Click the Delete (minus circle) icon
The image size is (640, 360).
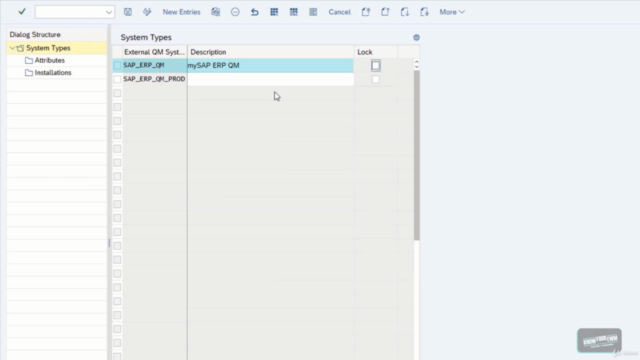235,12
